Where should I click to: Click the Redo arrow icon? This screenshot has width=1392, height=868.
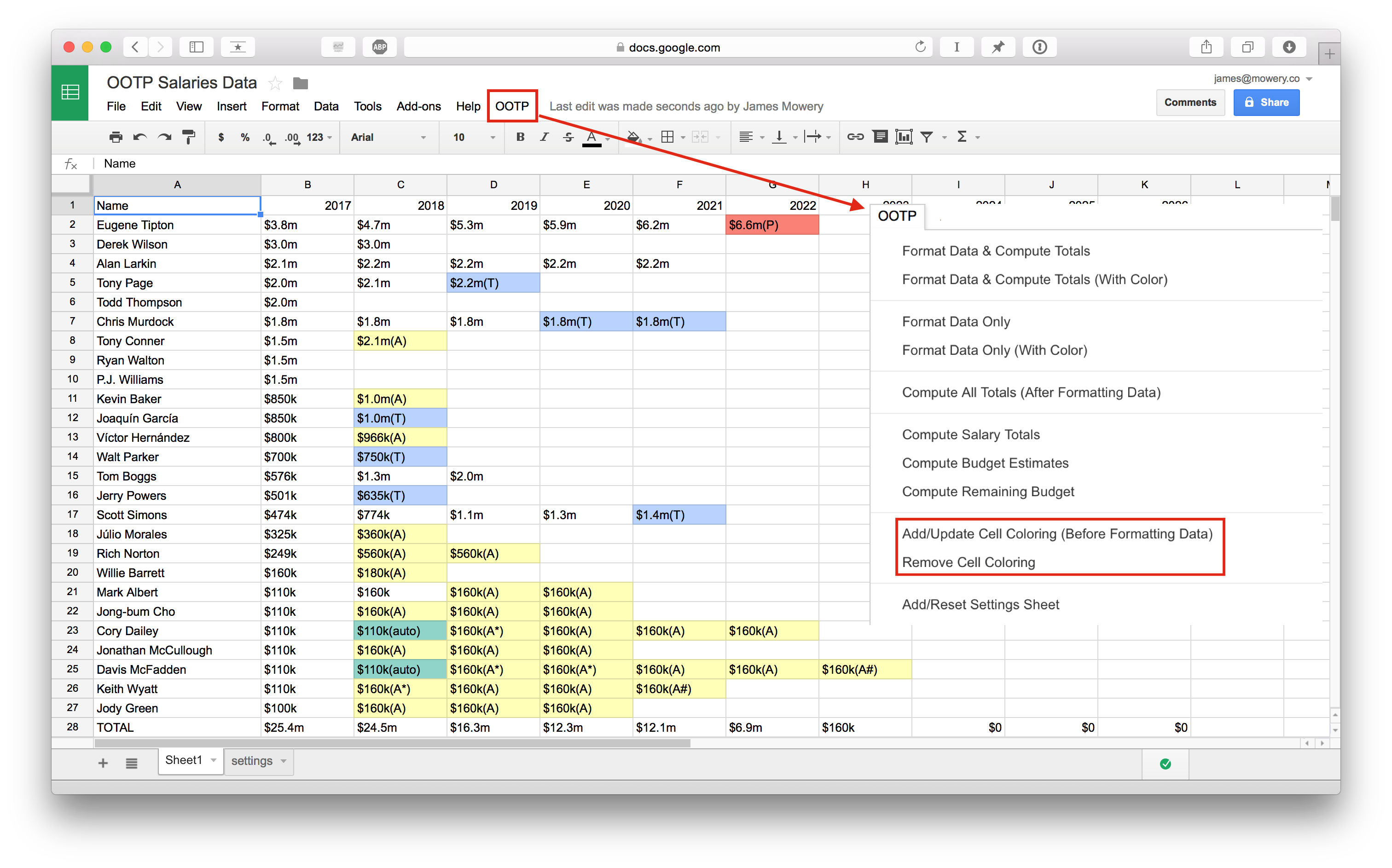click(x=164, y=137)
